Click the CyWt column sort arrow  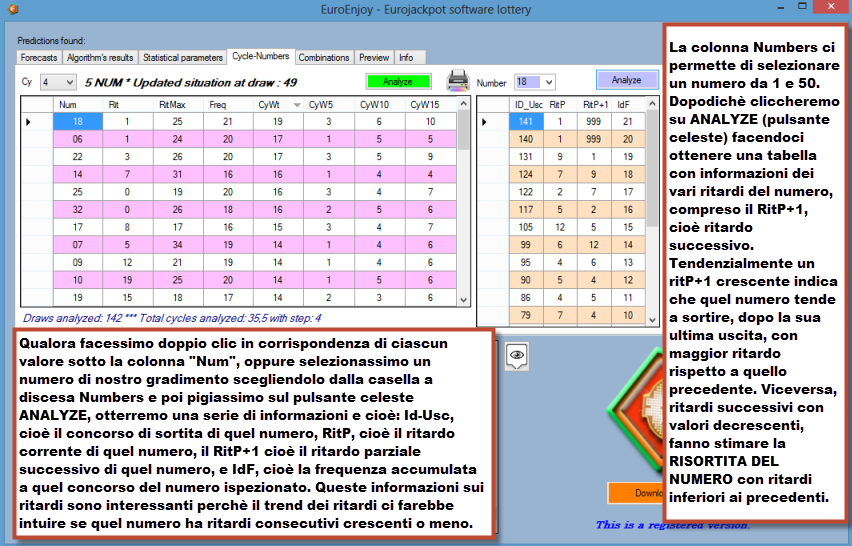click(297, 105)
